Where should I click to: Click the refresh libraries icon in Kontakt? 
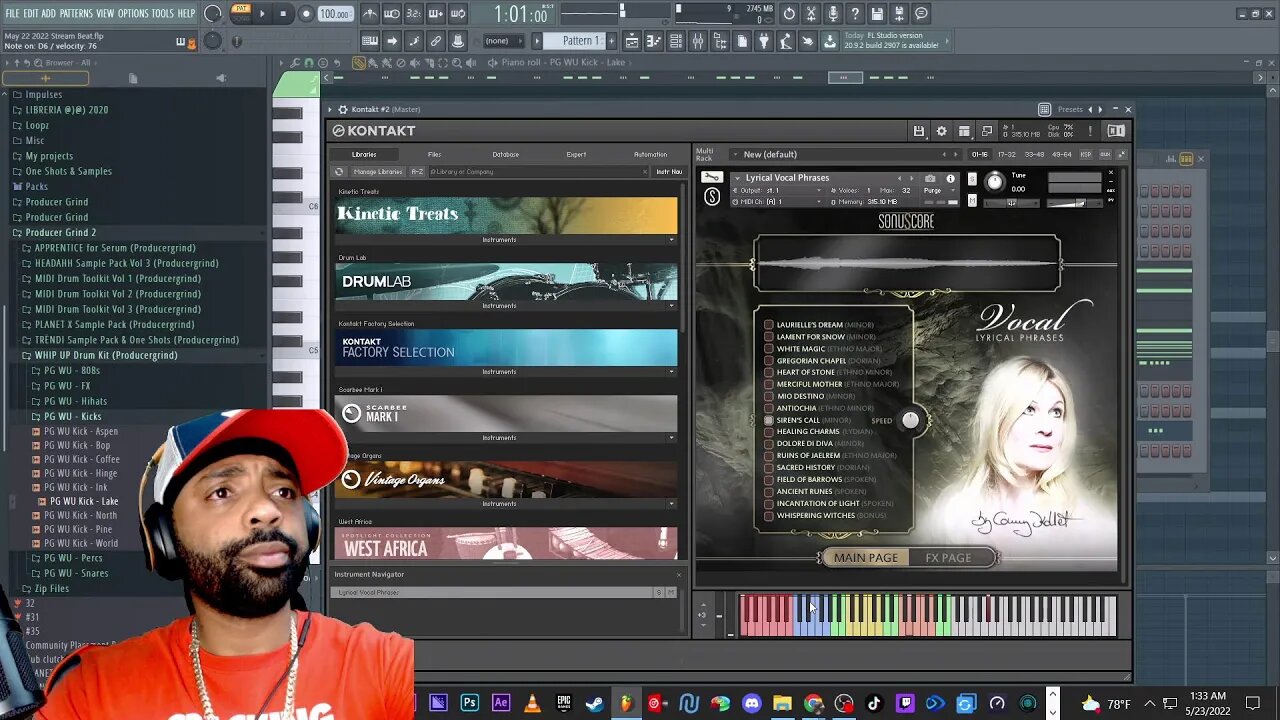(x=339, y=172)
